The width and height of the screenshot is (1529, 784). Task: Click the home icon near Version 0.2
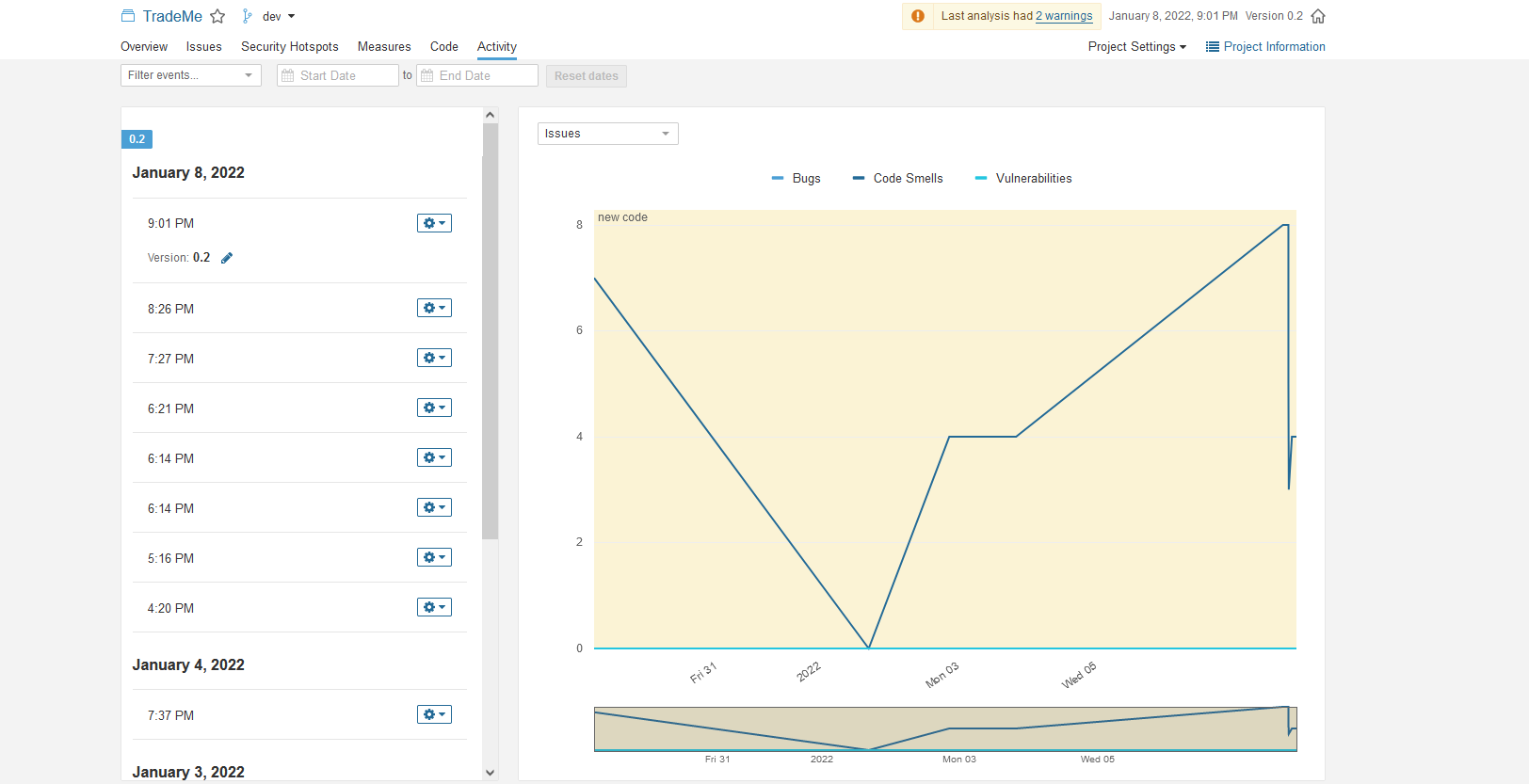click(1318, 16)
